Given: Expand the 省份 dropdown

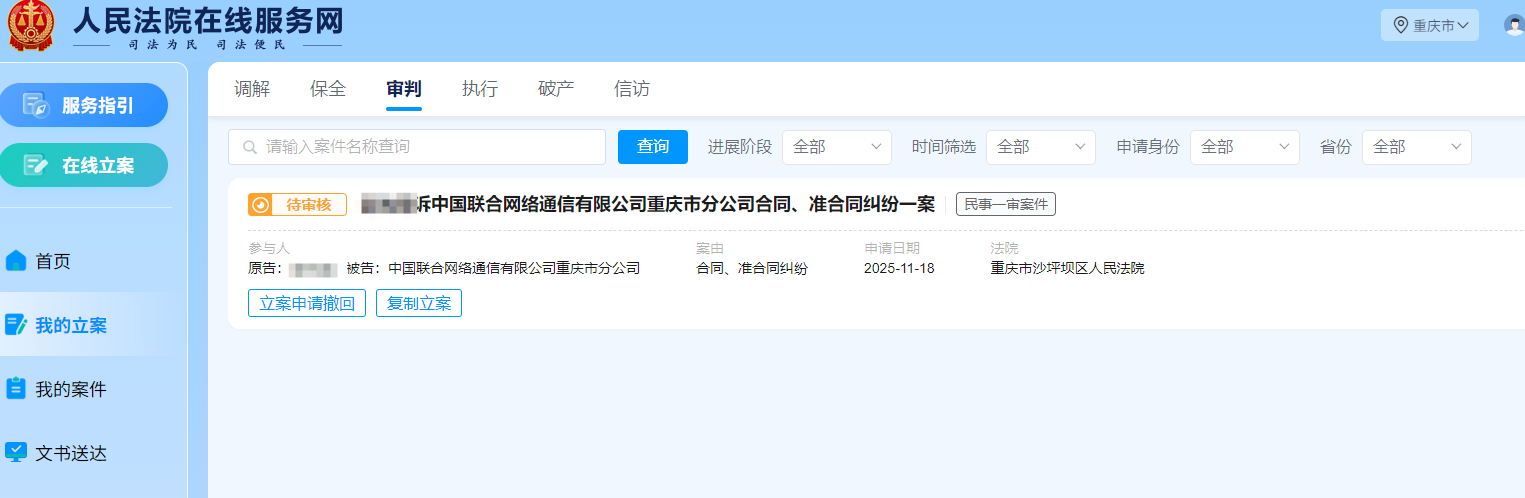Looking at the screenshot, I should click(x=1416, y=147).
